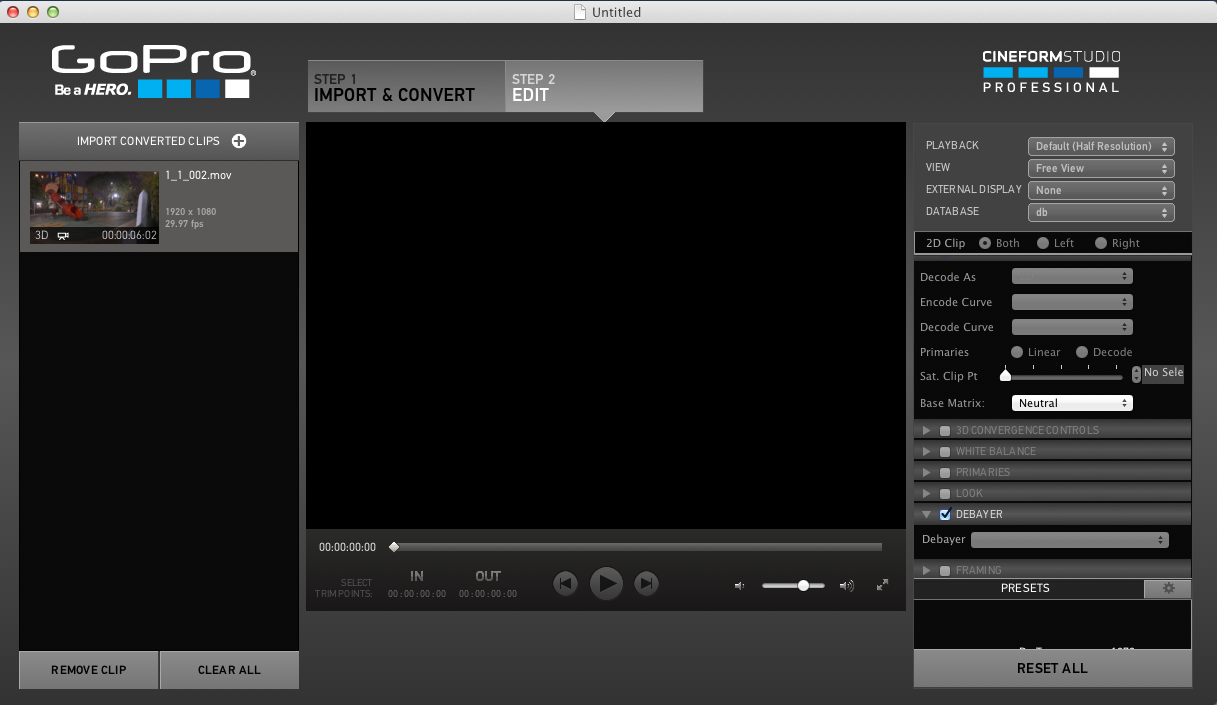Switch to Step 1 Import & Convert tab
This screenshot has height=705, width=1217.
405,87
